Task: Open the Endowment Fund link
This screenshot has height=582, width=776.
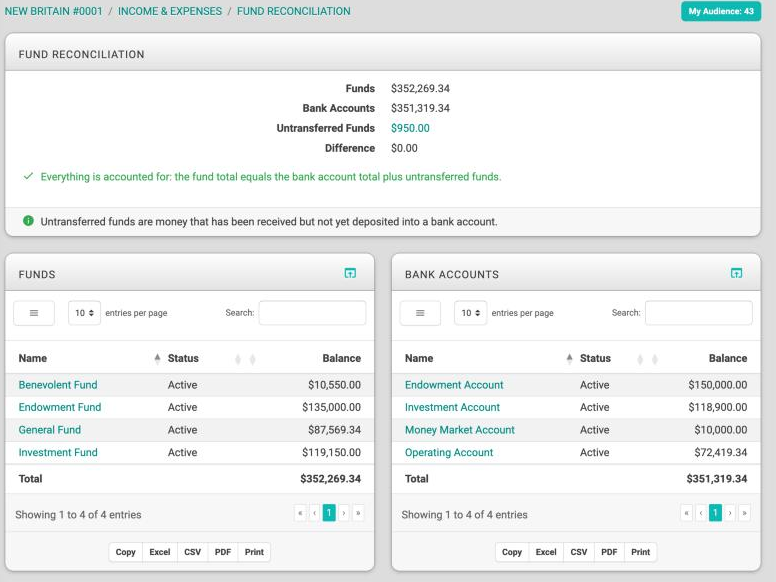Action: click(x=60, y=407)
